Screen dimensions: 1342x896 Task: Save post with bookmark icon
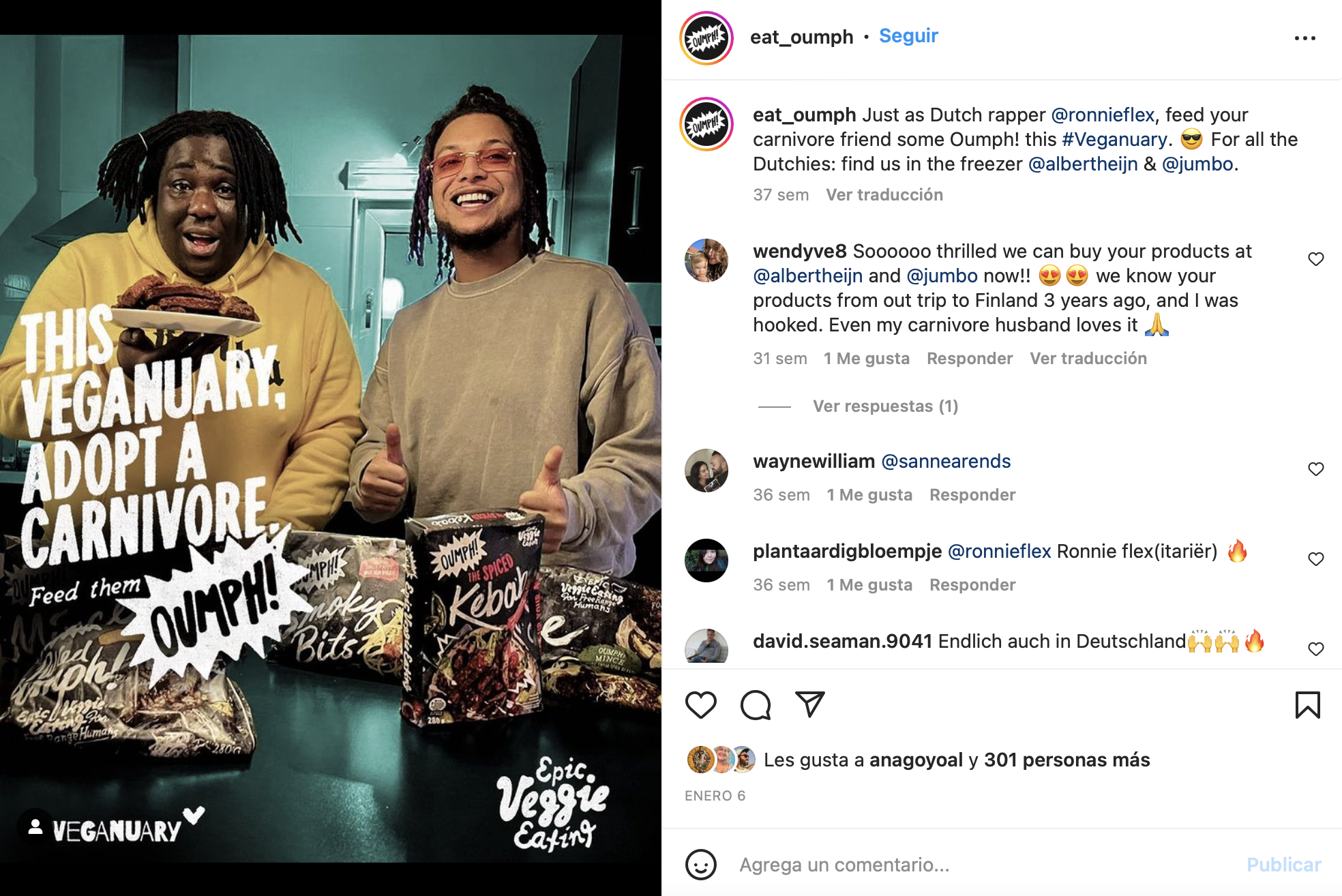point(1307,705)
